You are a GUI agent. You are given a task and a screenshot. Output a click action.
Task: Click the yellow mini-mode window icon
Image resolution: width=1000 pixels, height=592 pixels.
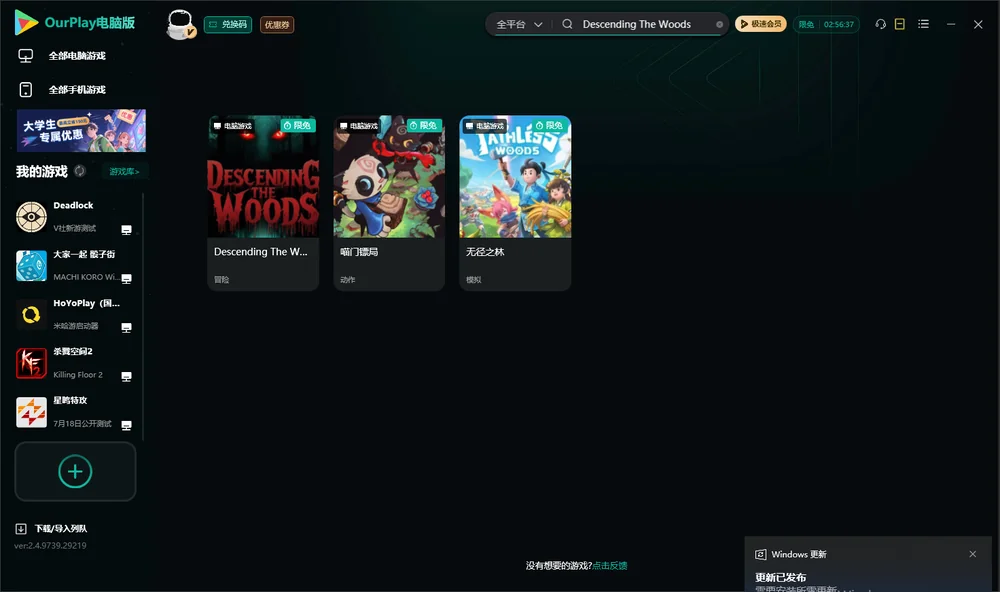[x=900, y=24]
